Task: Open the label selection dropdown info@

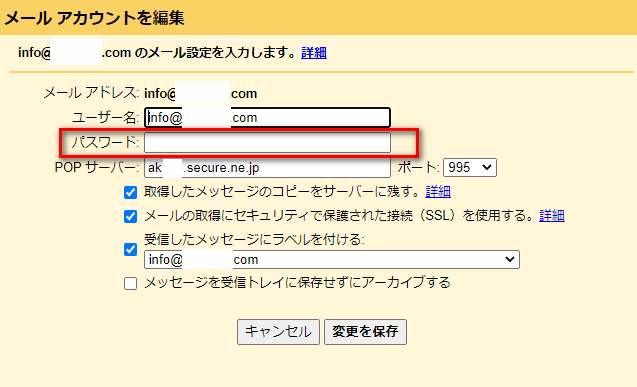Action: tap(332, 259)
